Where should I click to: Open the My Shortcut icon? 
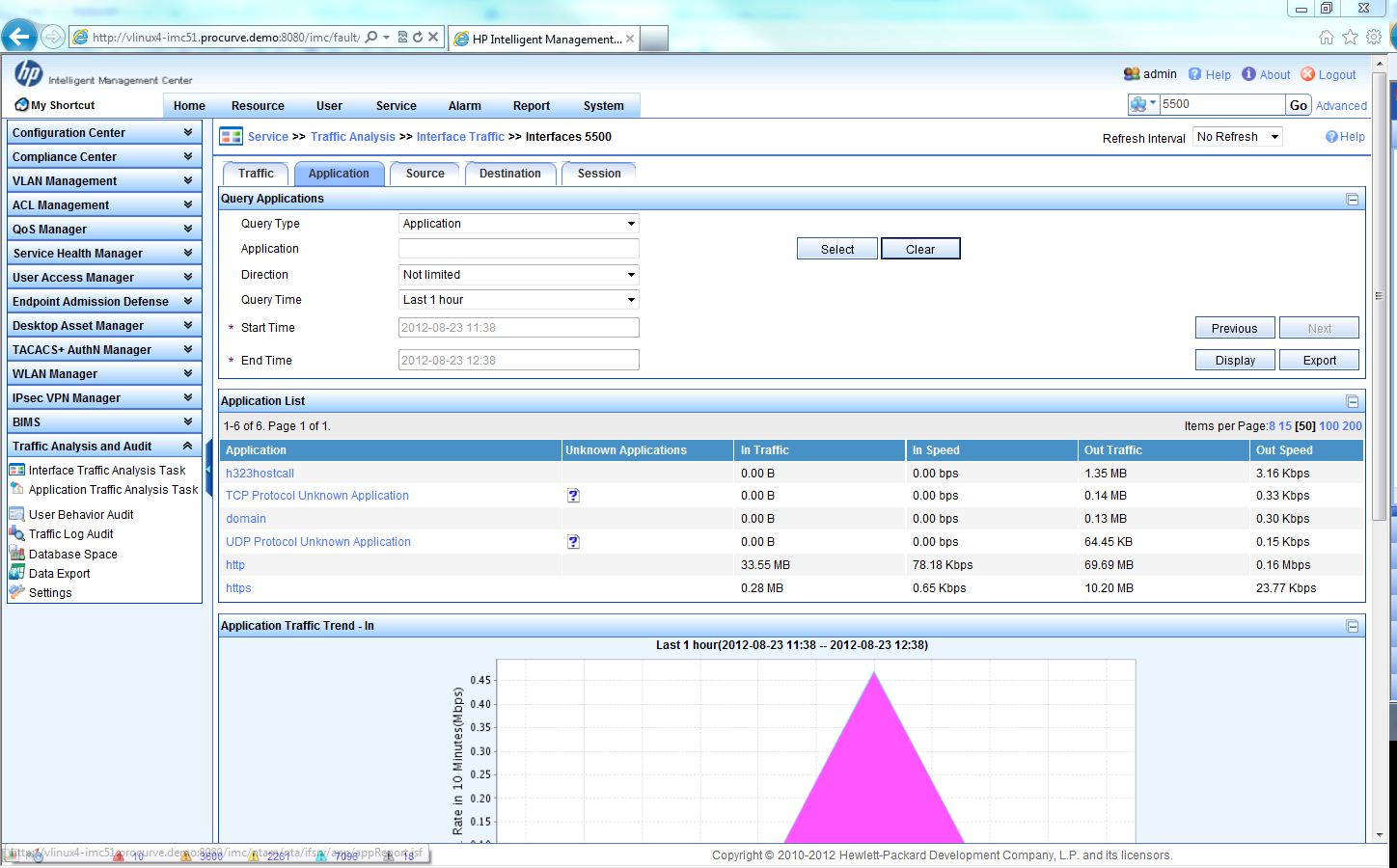(21, 105)
